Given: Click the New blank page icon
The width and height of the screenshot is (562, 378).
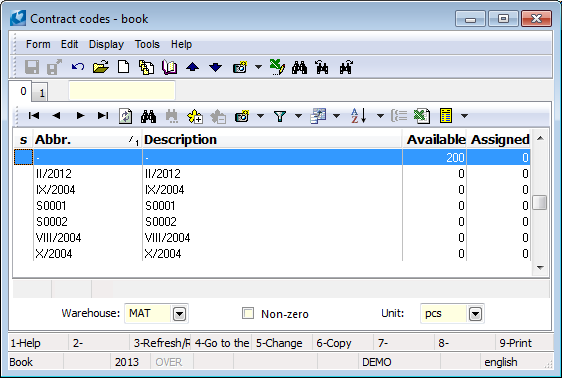Looking at the screenshot, I should [124, 67].
